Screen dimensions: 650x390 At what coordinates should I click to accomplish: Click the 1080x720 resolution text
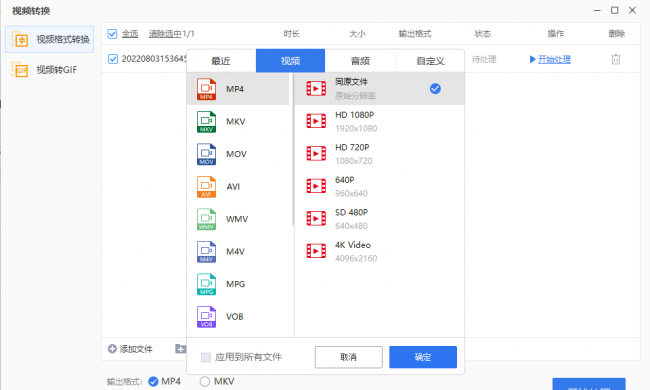pyautogui.click(x=354, y=161)
